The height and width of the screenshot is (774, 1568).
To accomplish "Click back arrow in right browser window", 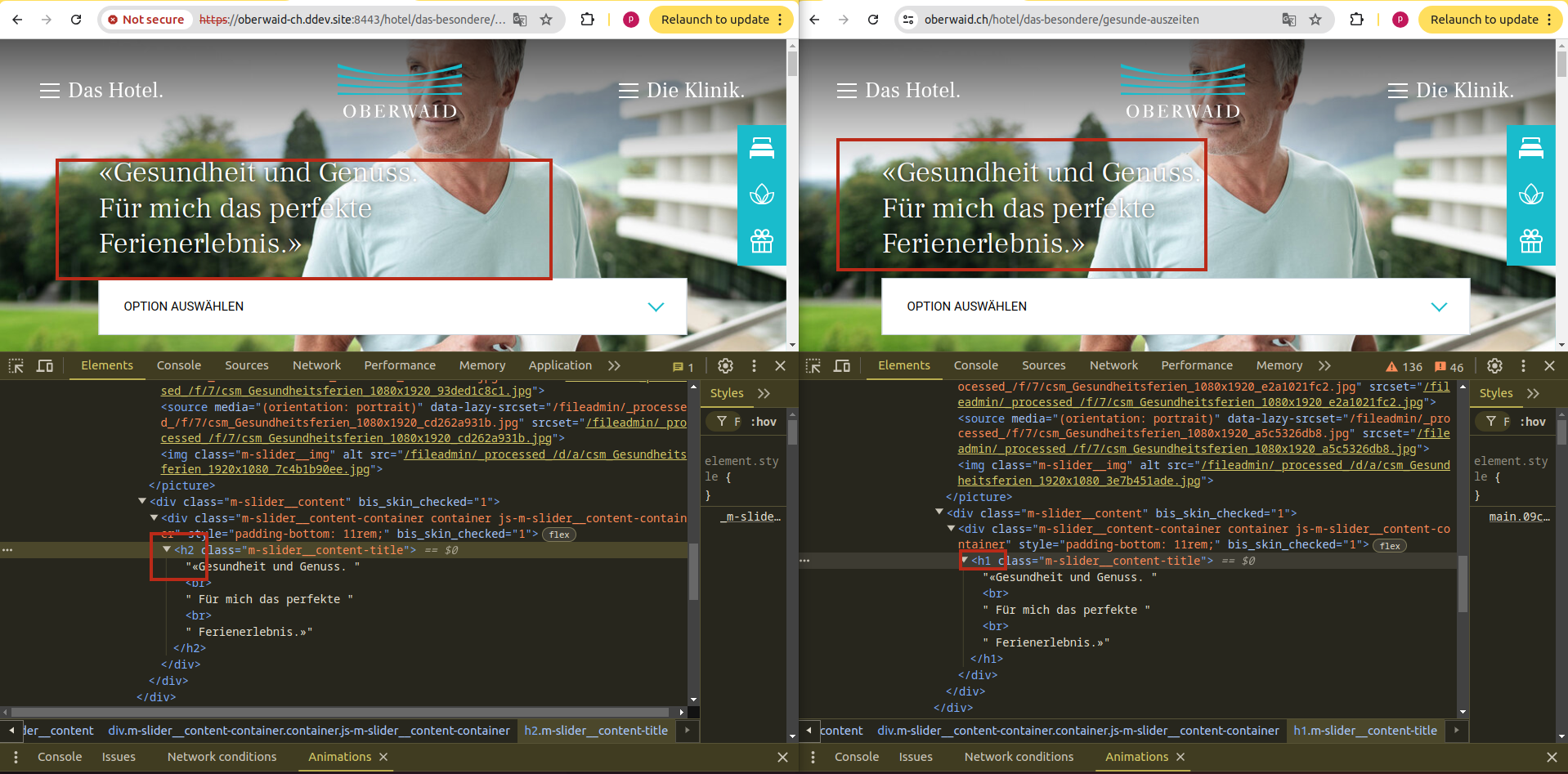I will pyautogui.click(x=814, y=20).
